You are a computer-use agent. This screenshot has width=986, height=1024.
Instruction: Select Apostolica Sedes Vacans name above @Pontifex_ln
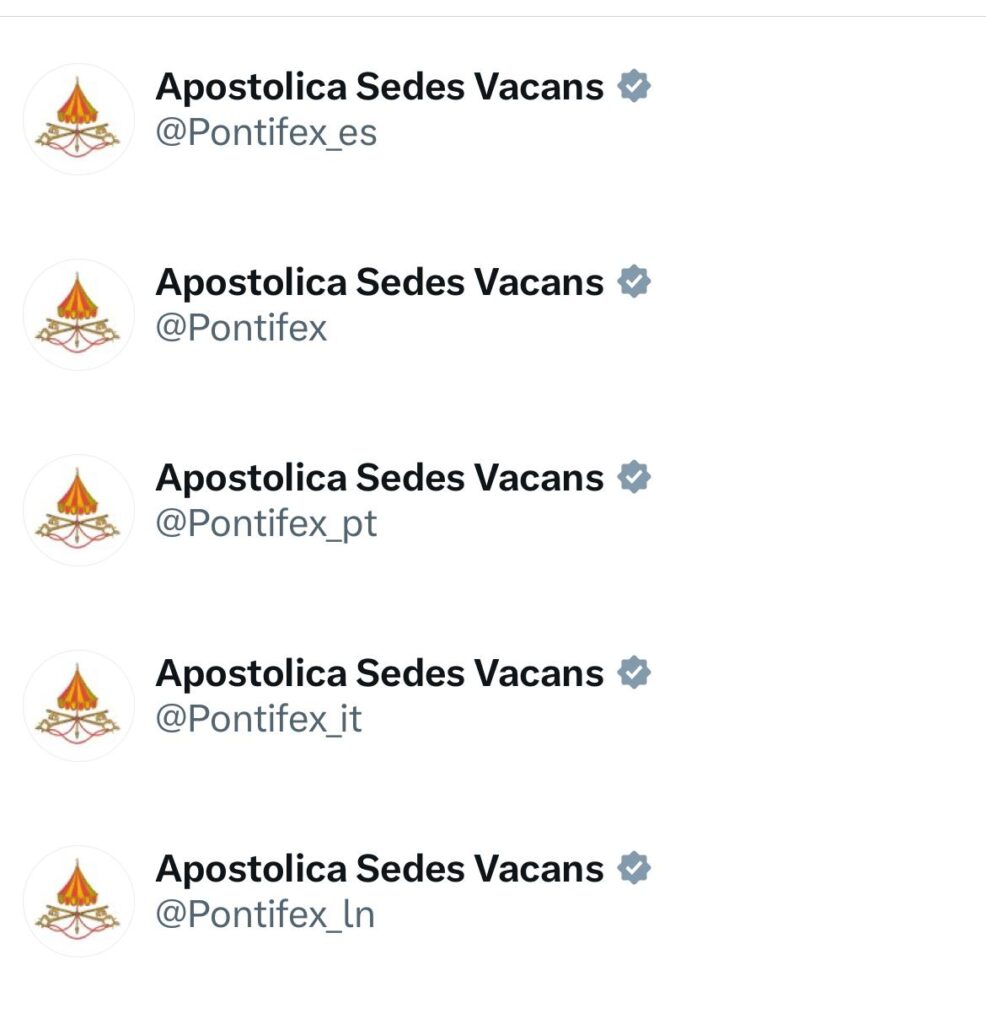click(380, 869)
